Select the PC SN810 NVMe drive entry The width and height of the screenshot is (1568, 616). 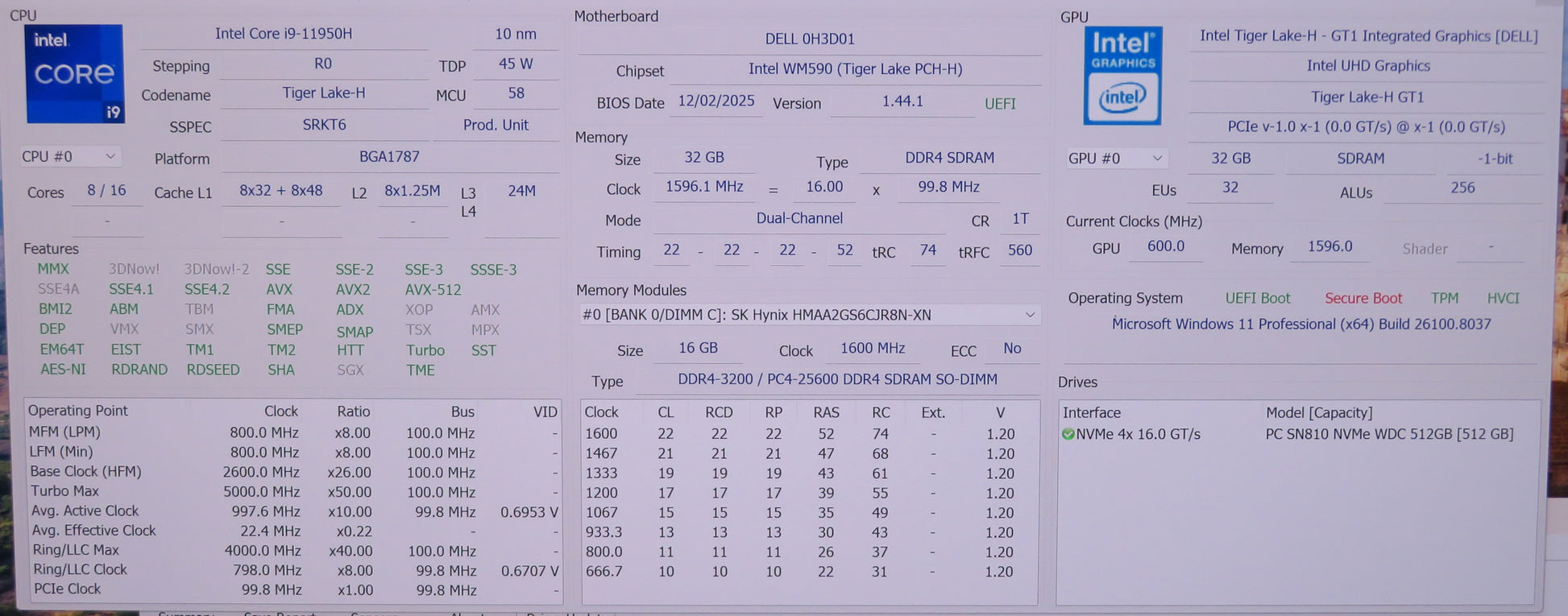pos(1388,434)
